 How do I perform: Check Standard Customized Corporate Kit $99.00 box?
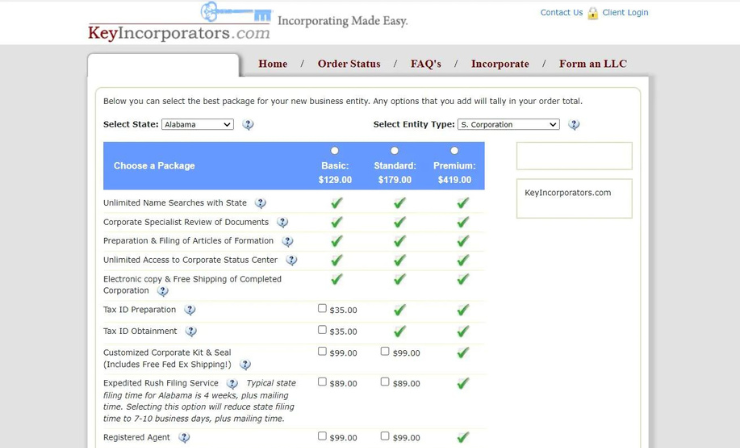385,352
